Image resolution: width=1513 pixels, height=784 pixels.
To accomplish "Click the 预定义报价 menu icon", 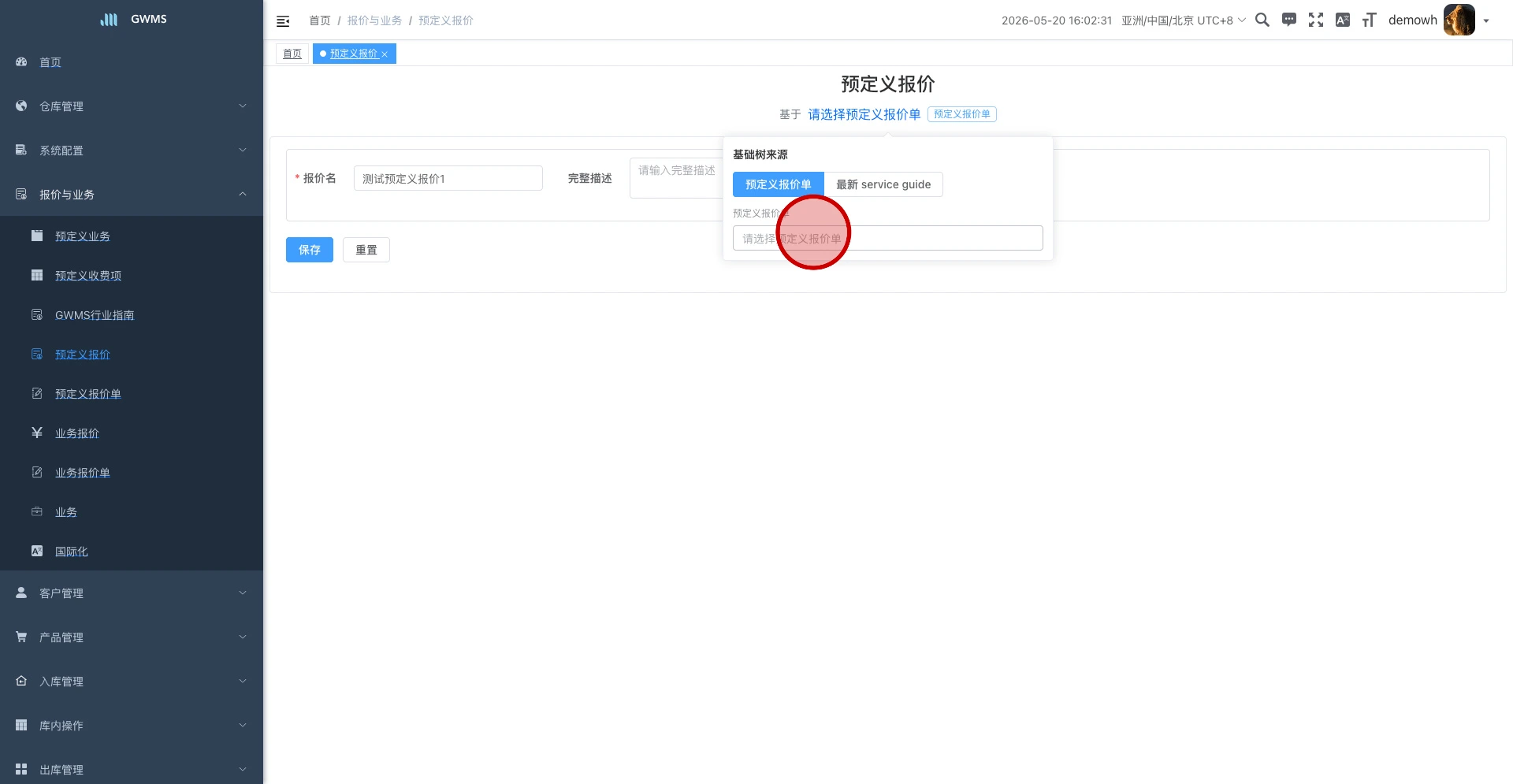I will [x=37, y=354].
